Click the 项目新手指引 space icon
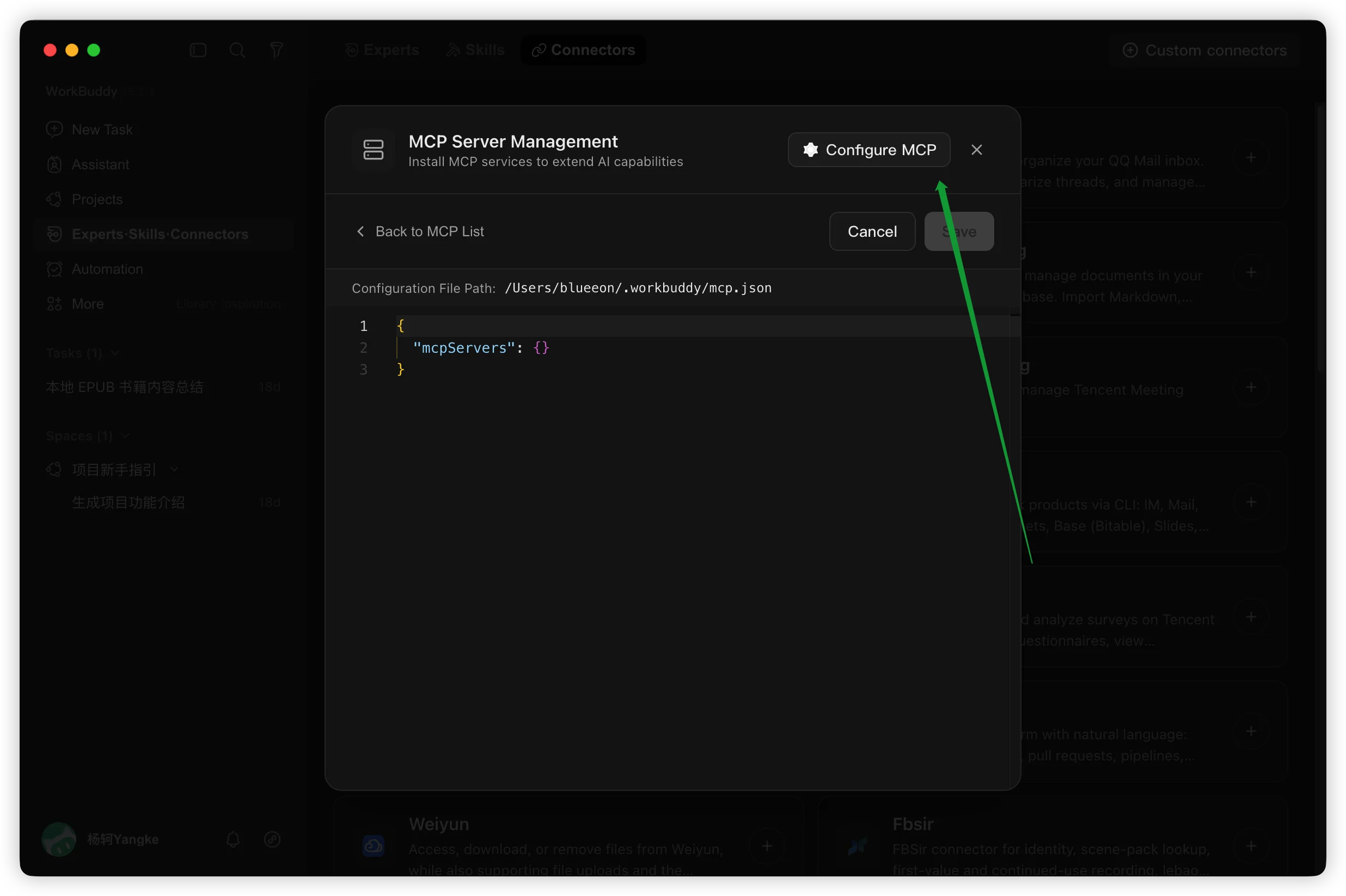 pos(54,470)
